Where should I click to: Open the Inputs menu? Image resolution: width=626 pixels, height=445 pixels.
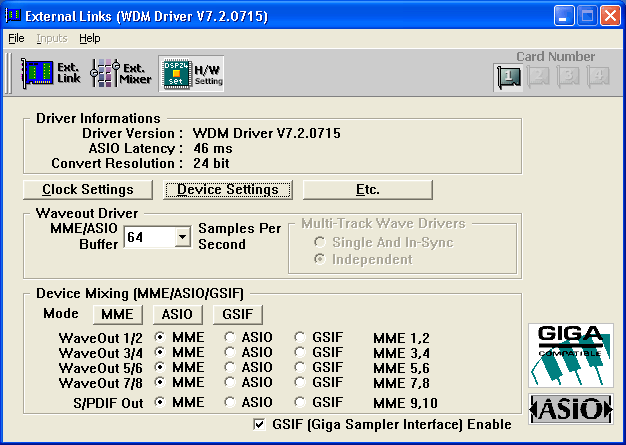tap(52, 38)
